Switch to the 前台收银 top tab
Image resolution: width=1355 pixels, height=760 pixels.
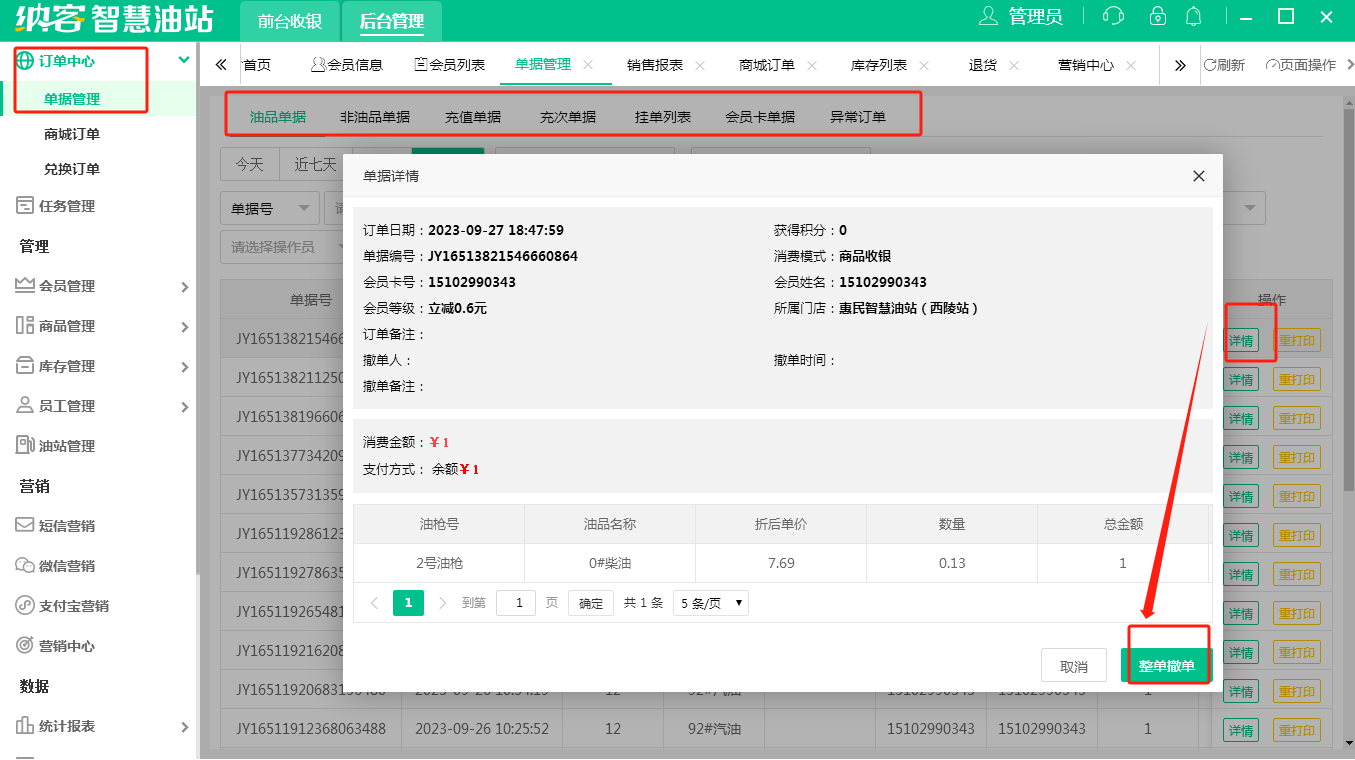[289, 21]
